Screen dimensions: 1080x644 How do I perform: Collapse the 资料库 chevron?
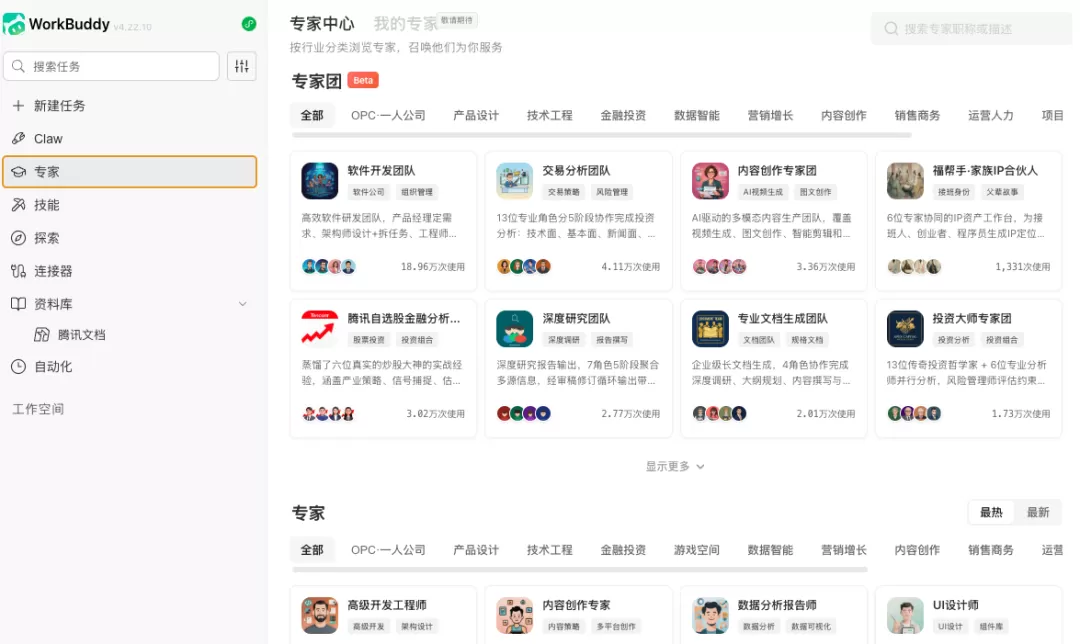tap(242, 304)
